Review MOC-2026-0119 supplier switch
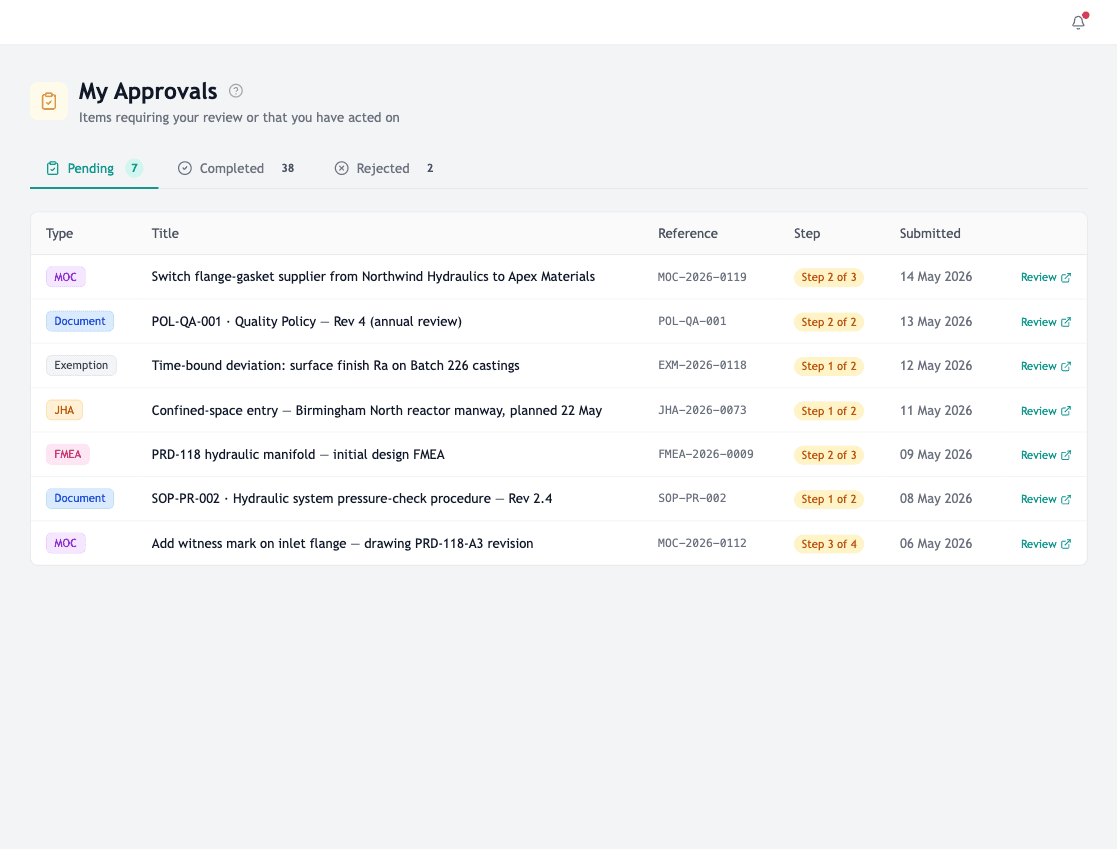This screenshot has height=849, width=1117. (1045, 277)
